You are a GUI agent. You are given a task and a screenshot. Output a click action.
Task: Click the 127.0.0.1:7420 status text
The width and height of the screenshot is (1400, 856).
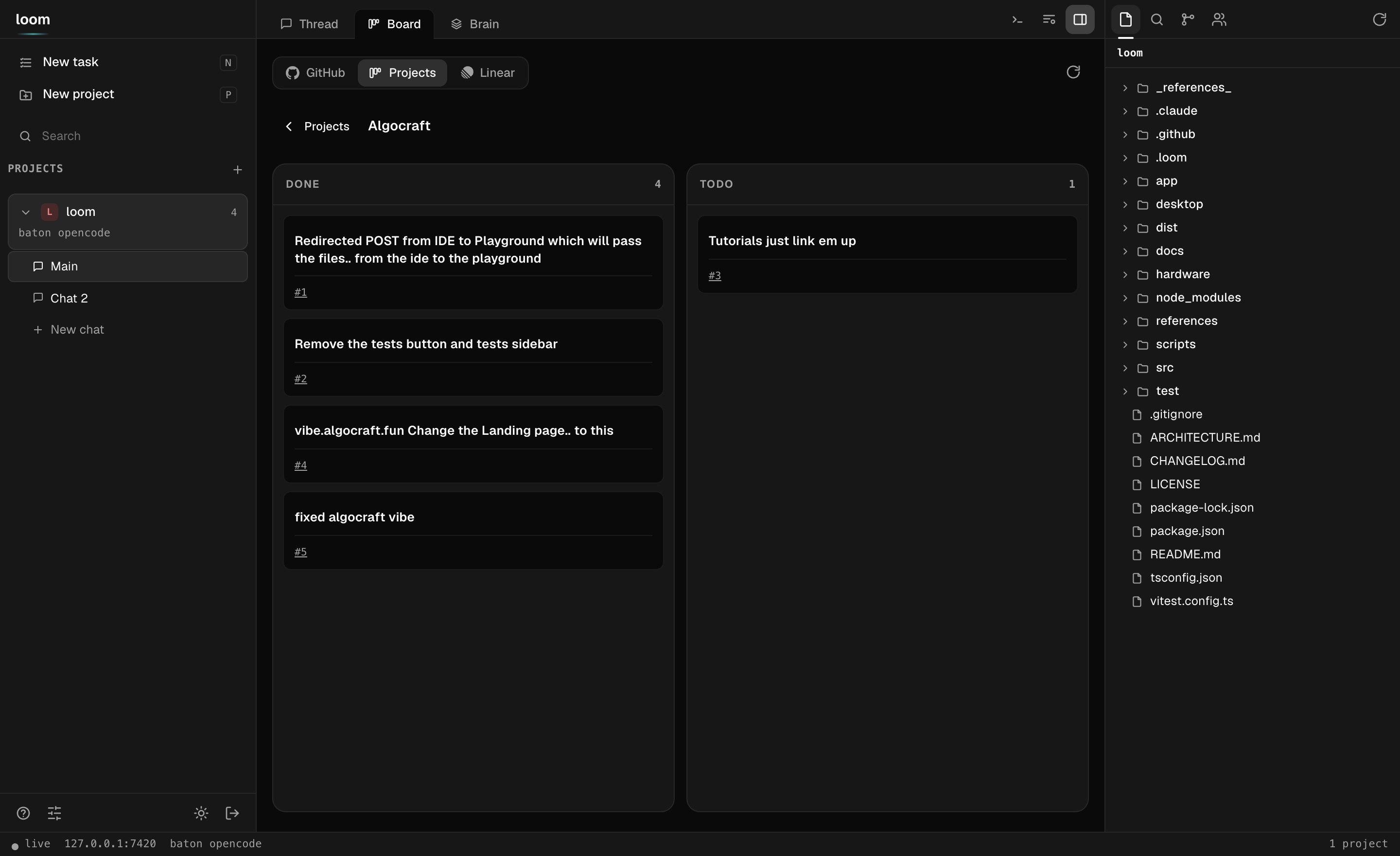click(x=110, y=844)
